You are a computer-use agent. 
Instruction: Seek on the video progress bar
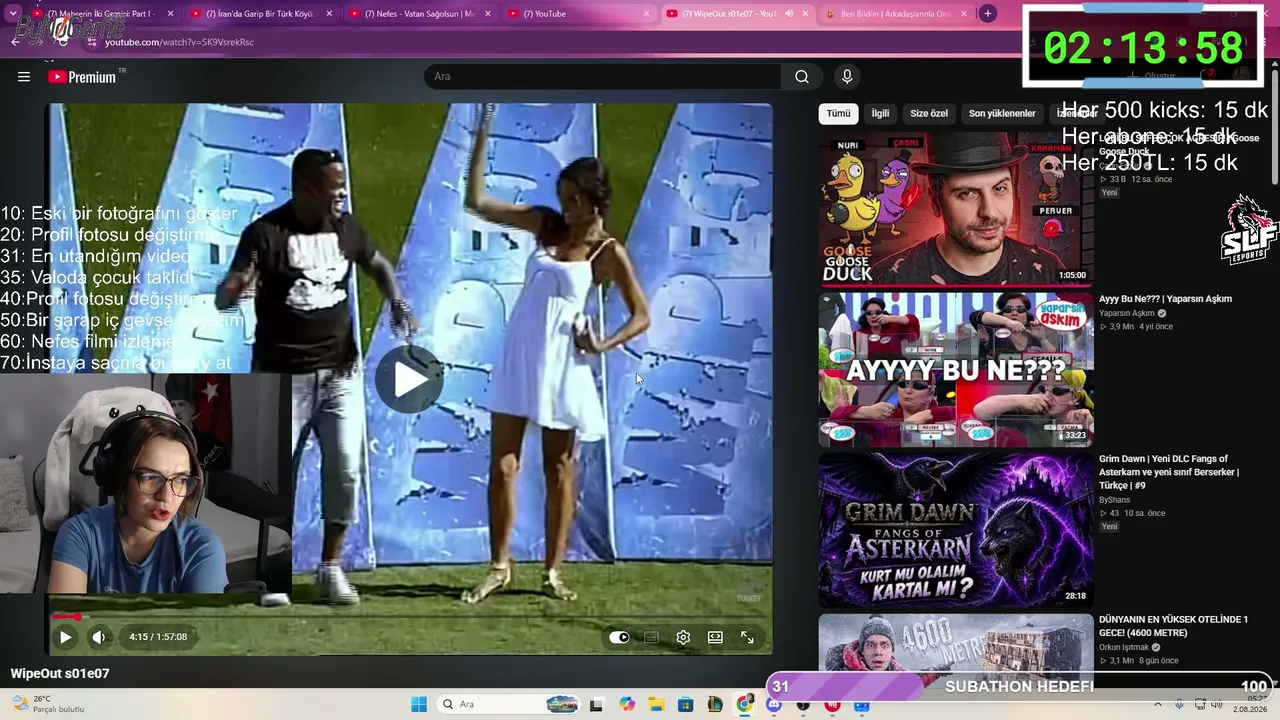tap(409, 616)
